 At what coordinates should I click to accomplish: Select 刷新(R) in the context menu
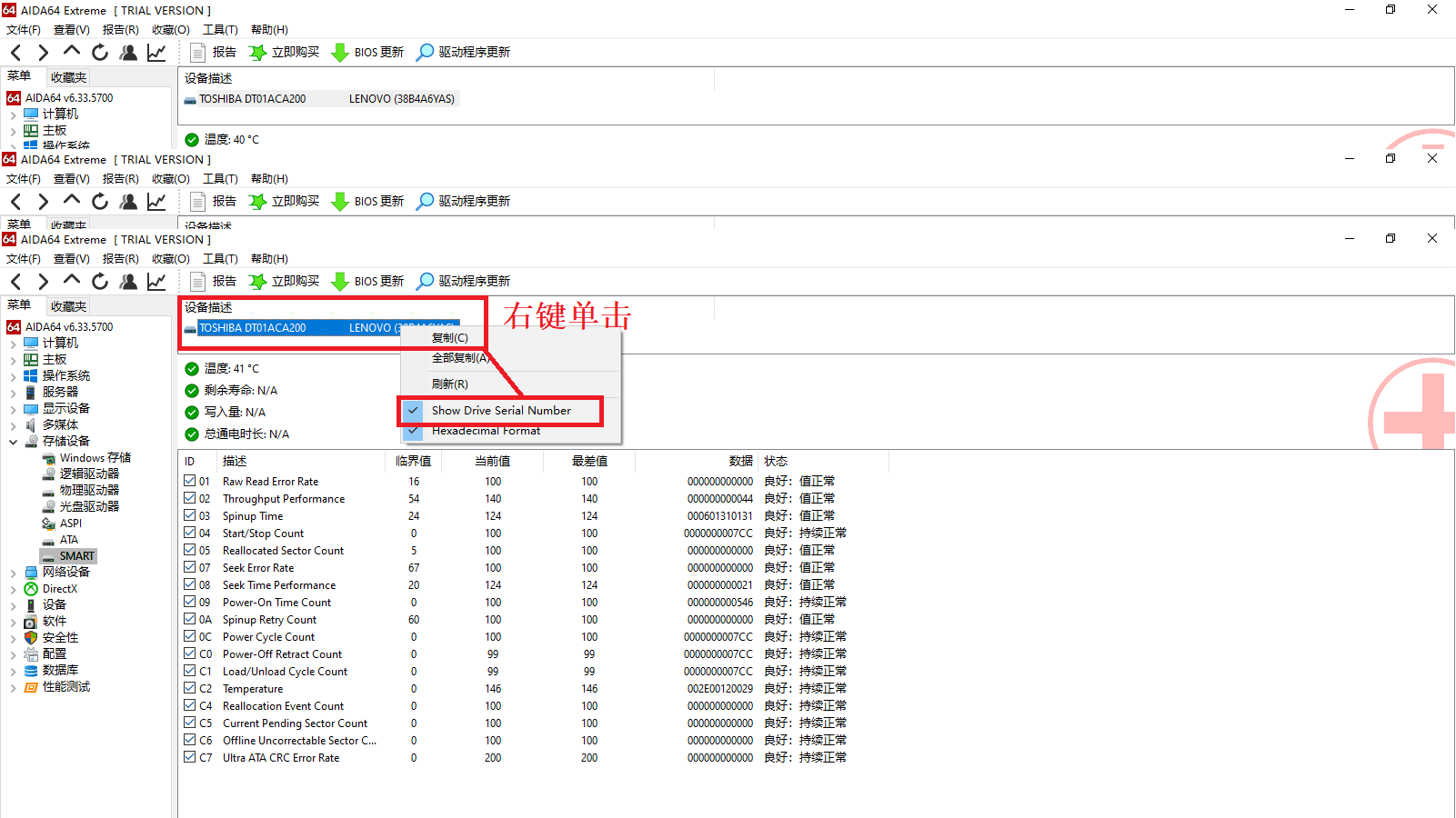pos(449,384)
